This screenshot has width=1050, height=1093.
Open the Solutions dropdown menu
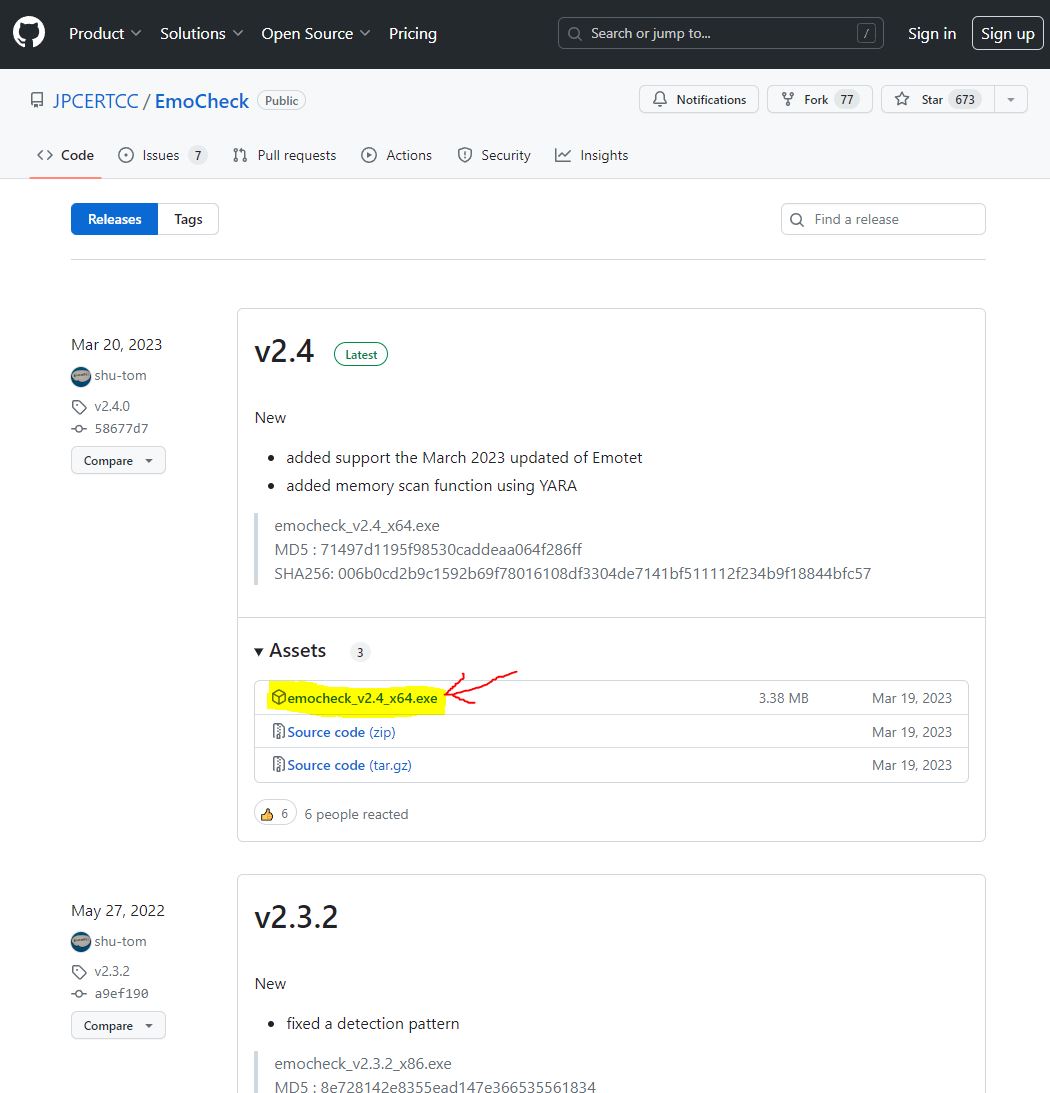(x=201, y=33)
